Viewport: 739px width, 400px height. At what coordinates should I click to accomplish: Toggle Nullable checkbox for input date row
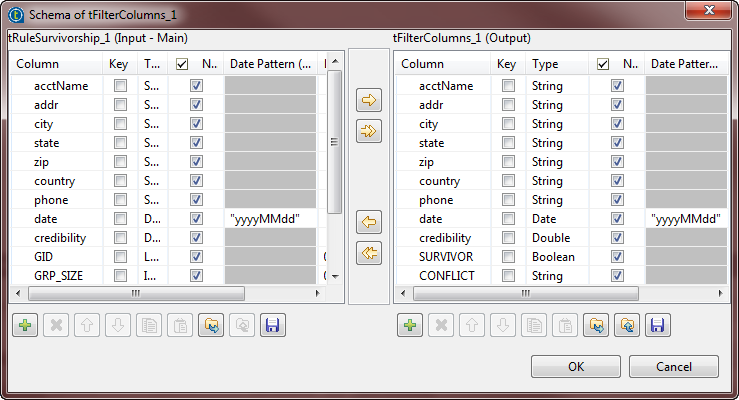pos(196,219)
